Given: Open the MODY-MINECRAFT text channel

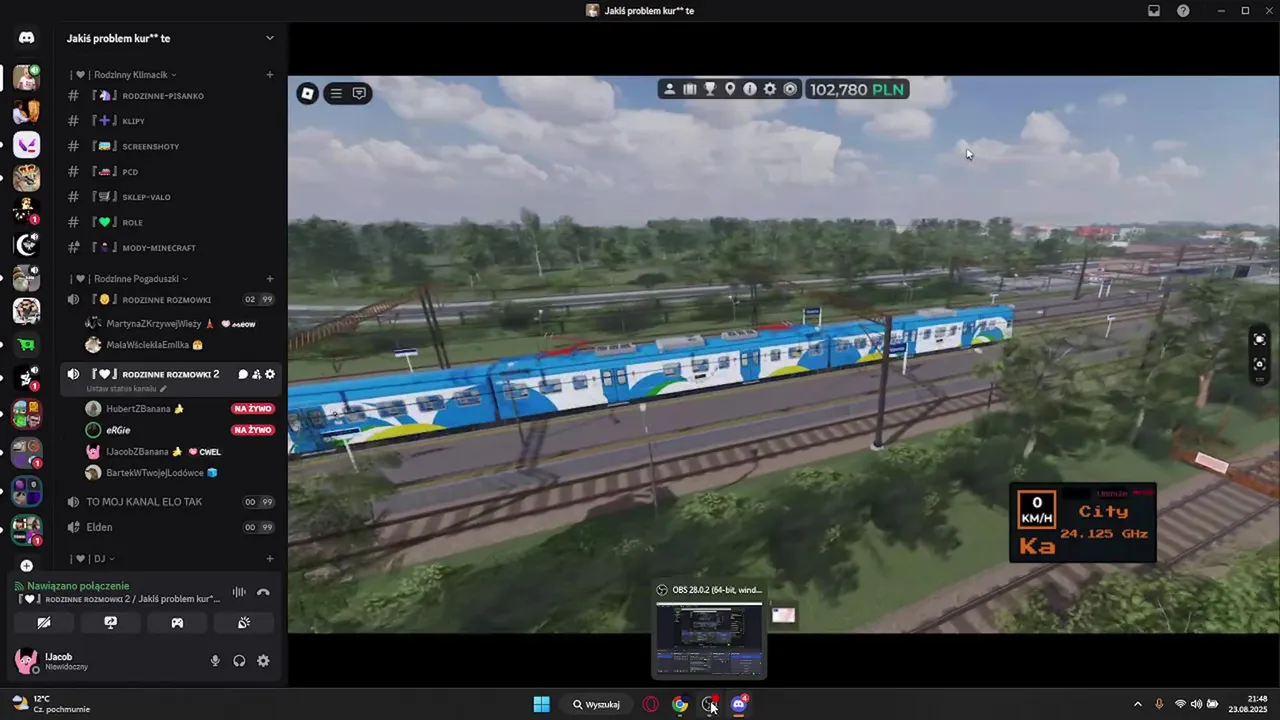Looking at the screenshot, I should [x=171, y=247].
